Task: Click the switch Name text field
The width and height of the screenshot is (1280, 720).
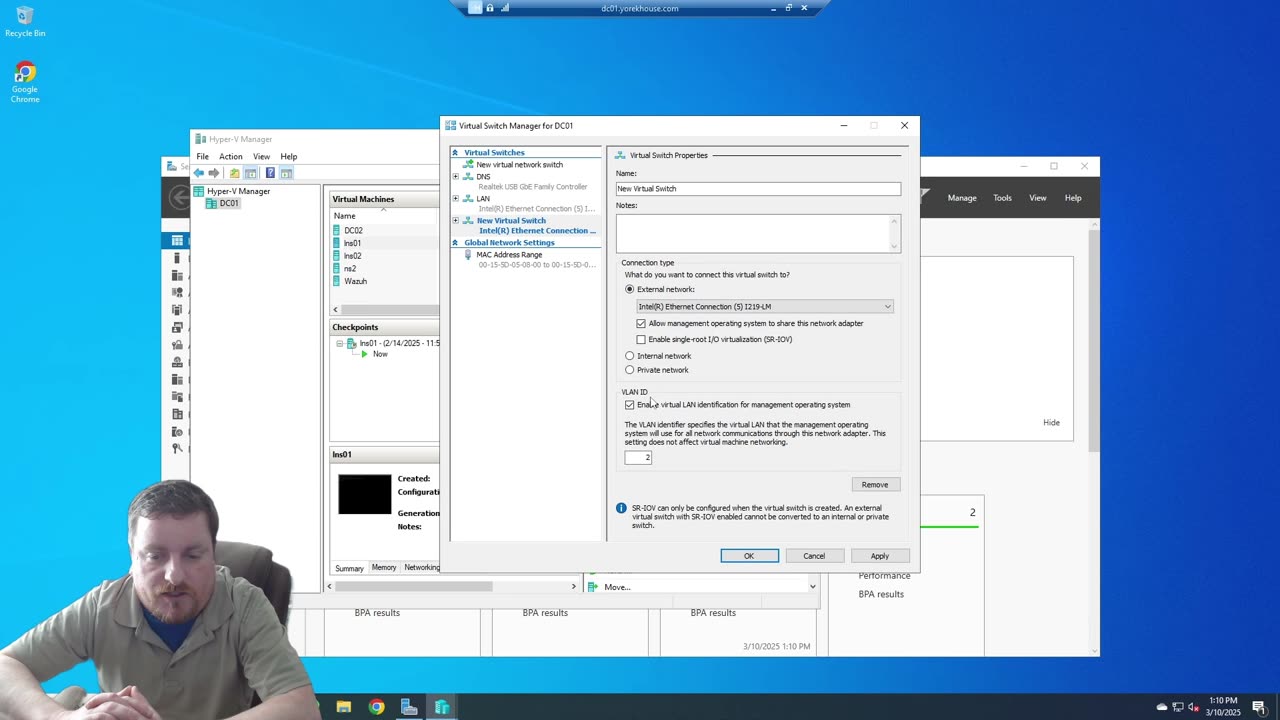Action: (758, 188)
